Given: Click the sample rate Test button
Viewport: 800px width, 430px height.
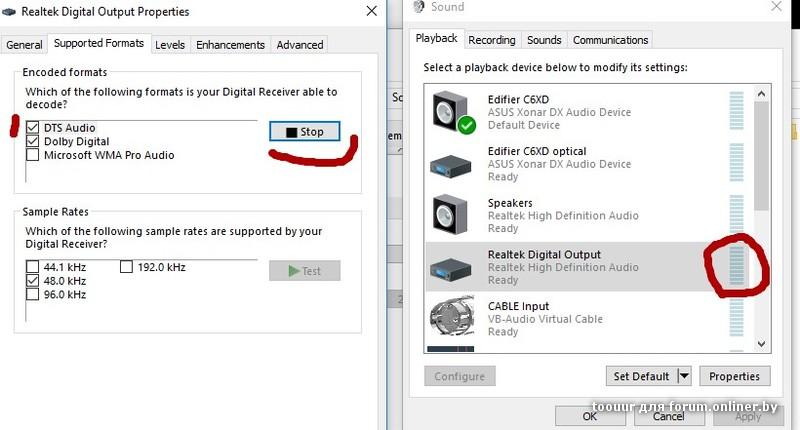Looking at the screenshot, I should click(305, 271).
